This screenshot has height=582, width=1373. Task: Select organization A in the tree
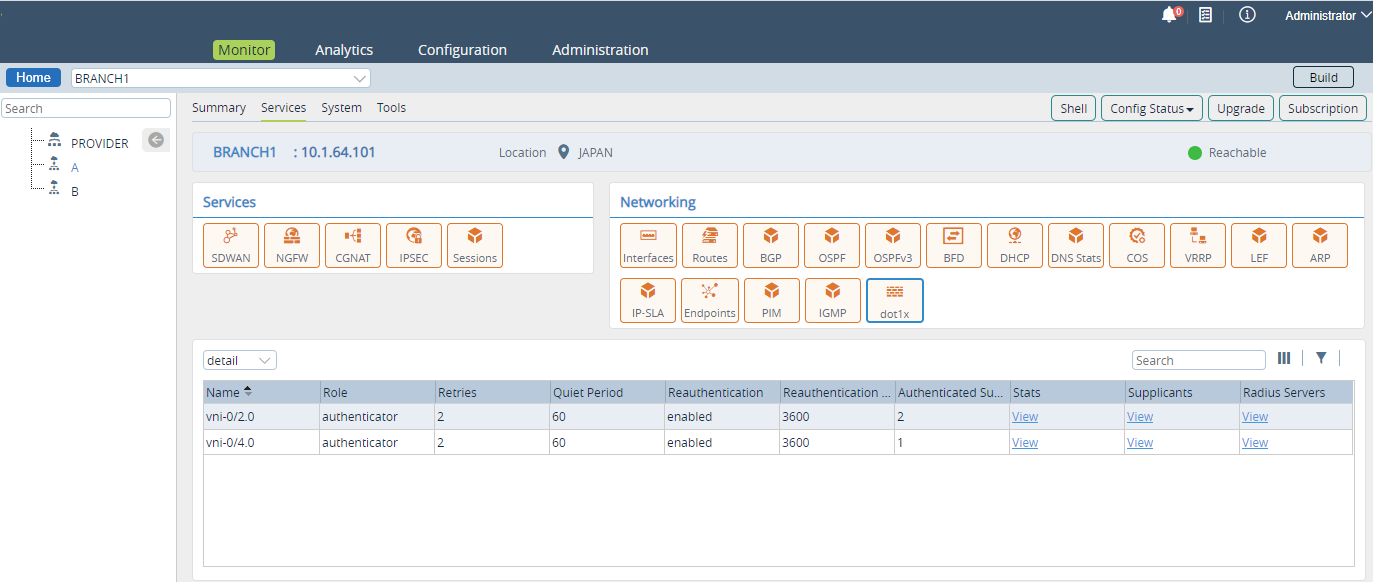[75, 167]
